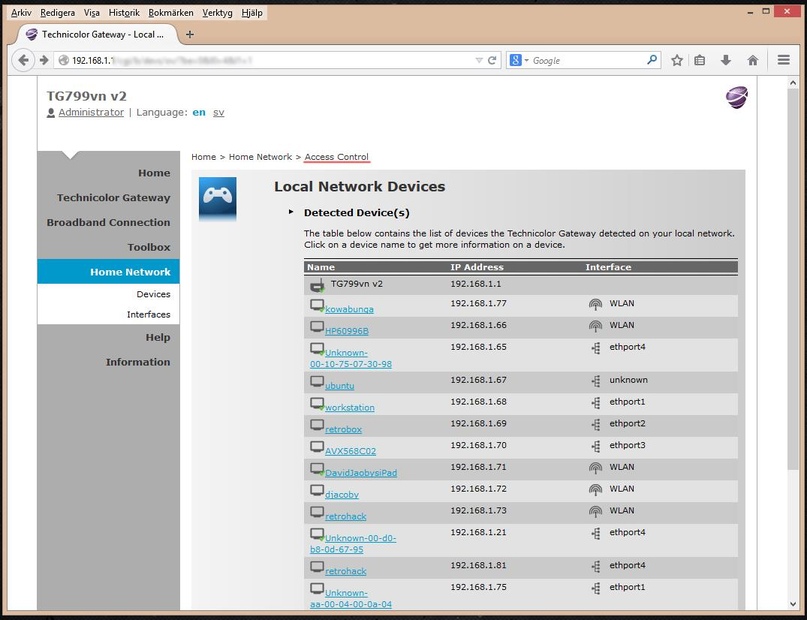Click the ethernet icon in retrobox row
The image size is (807, 620).
(x=596, y=425)
